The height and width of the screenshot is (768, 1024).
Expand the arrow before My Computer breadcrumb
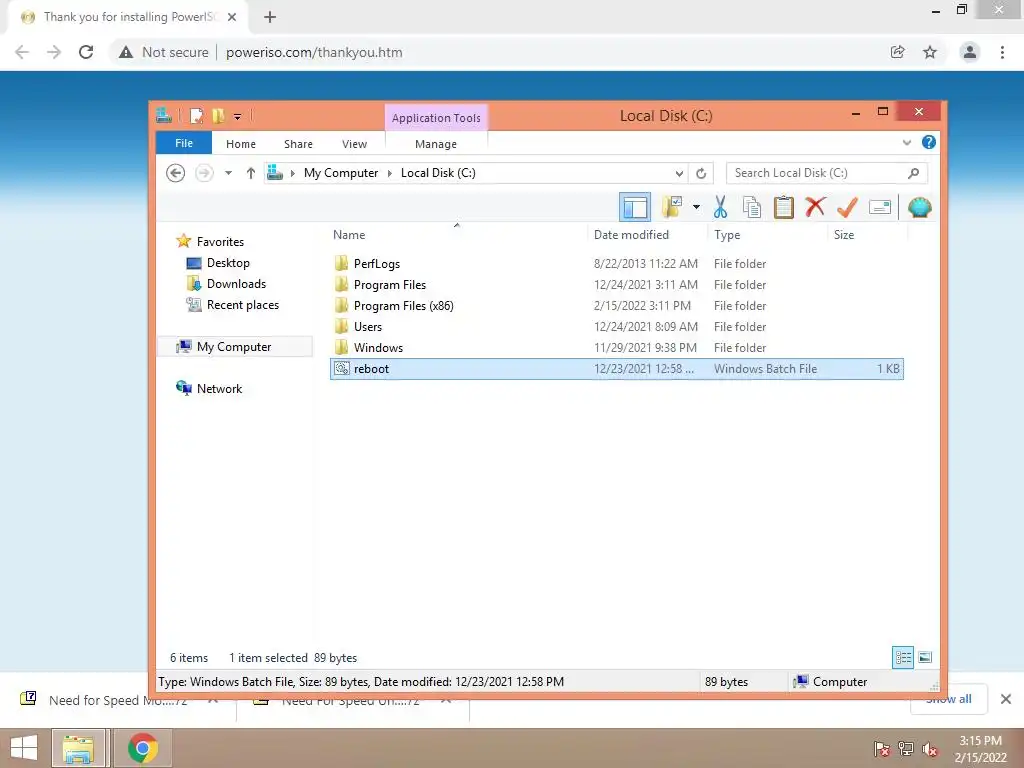click(x=293, y=173)
